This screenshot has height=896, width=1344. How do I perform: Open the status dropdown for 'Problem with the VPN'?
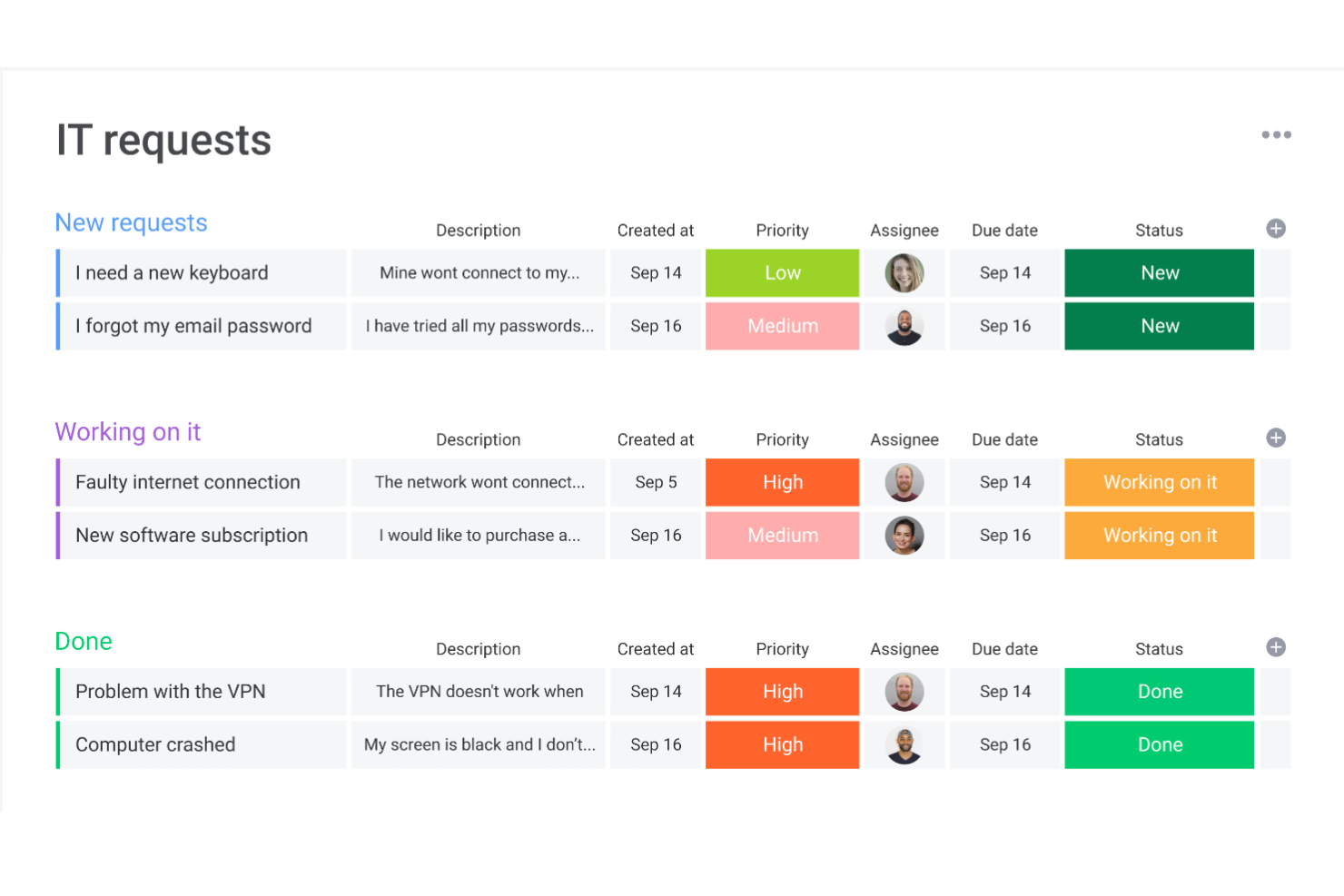tap(1159, 691)
